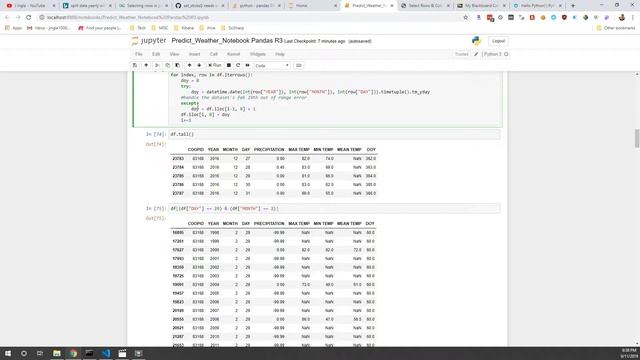Copy selected cells toolbar icon
This screenshot has height=360, width=640.
167,65
